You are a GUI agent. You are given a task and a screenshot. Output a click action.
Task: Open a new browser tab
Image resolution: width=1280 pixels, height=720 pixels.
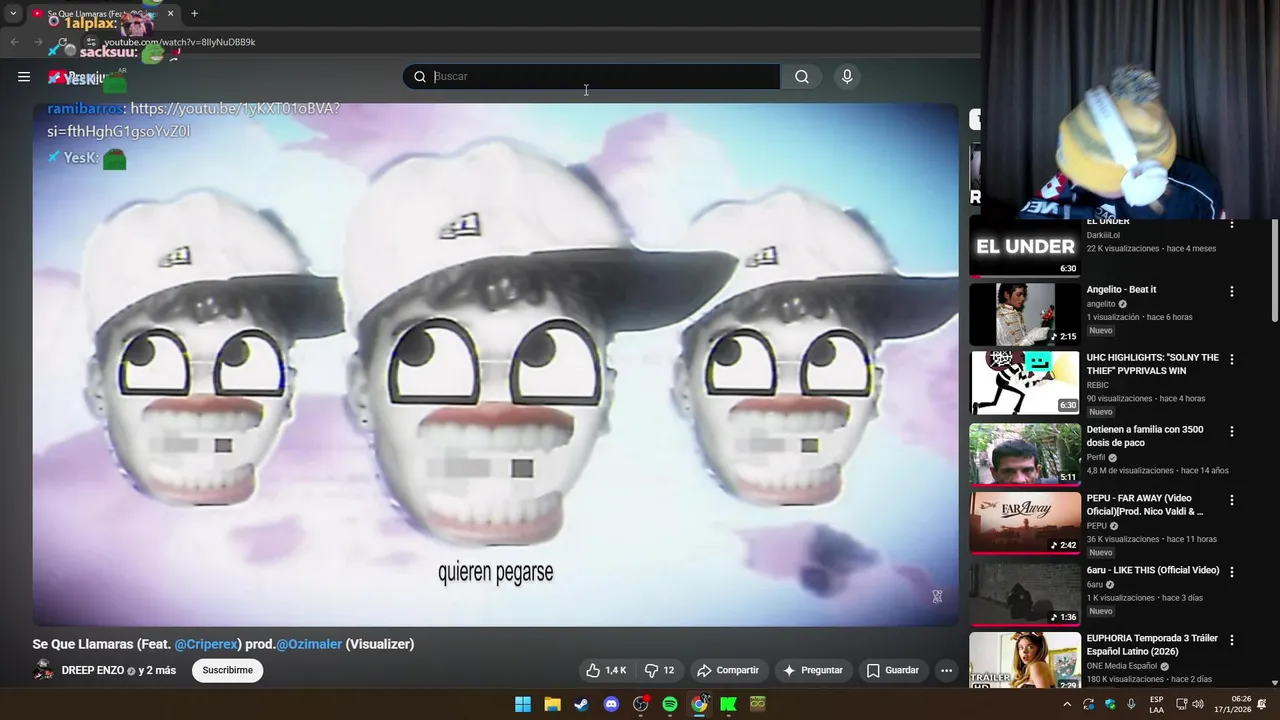(194, 14)
